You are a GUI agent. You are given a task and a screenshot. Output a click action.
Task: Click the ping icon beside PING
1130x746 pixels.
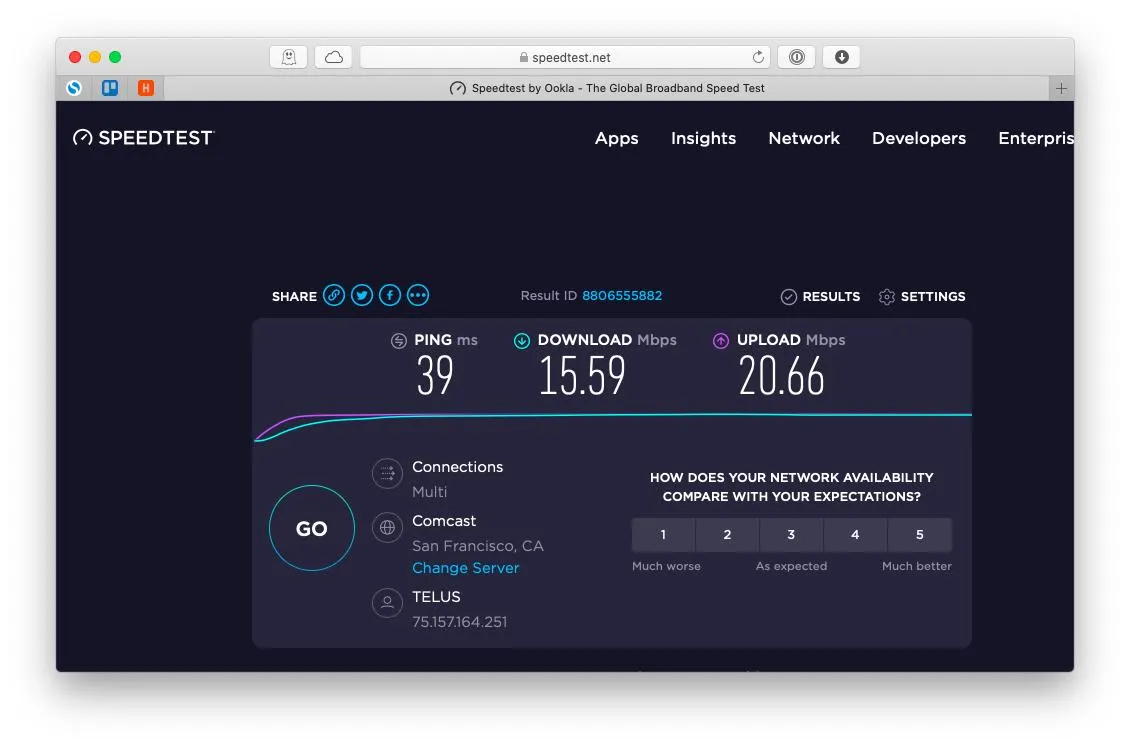point(399,341)
